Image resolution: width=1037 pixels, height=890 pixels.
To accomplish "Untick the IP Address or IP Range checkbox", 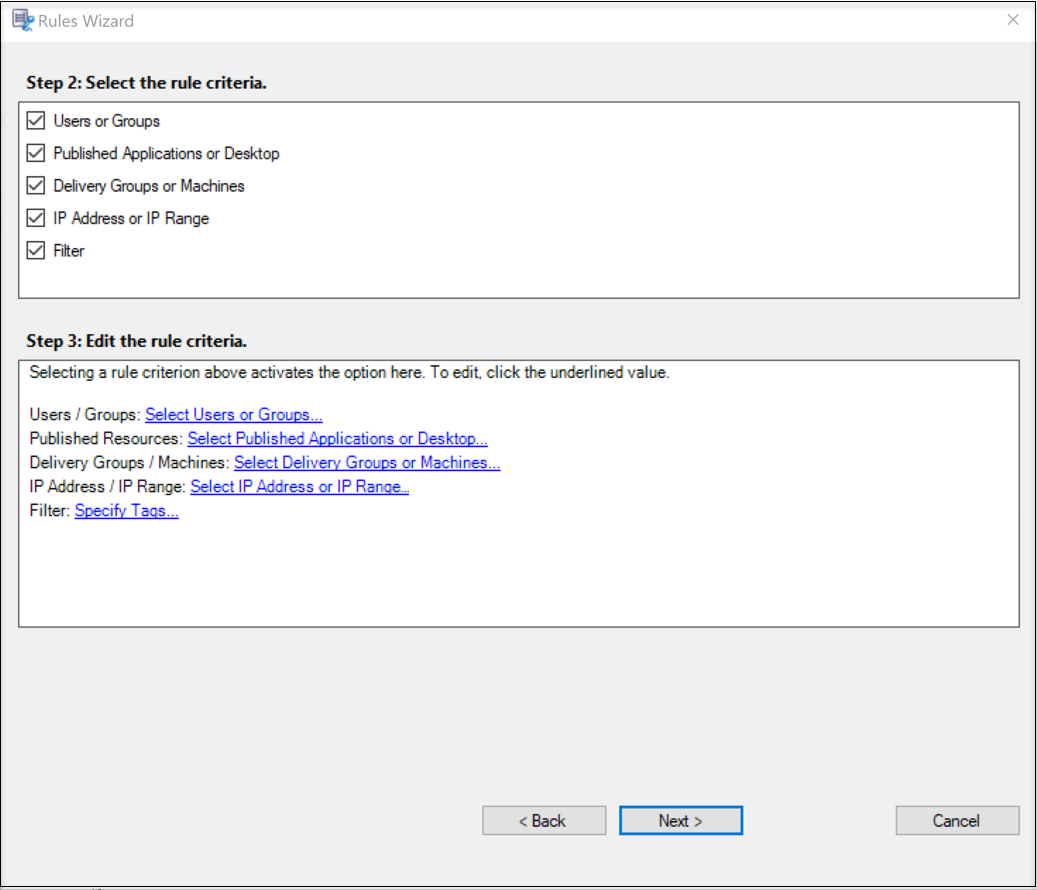I will (37, 218).
